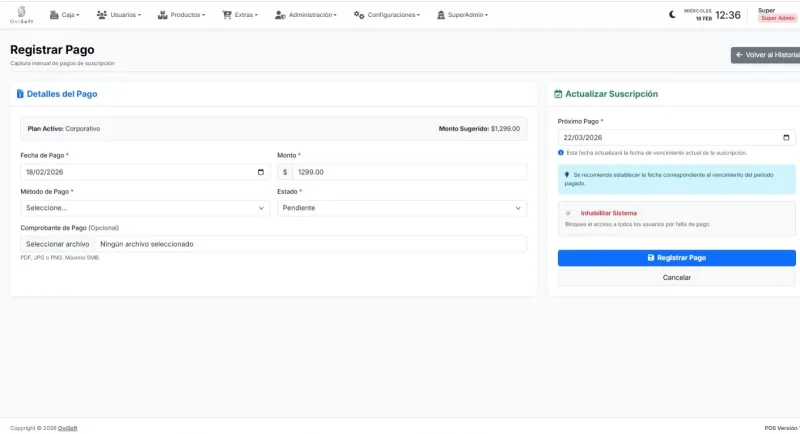Screen dimensions: 800x434
Task: Expand the Método de Pago dropdown
Action: click(145, 208)
